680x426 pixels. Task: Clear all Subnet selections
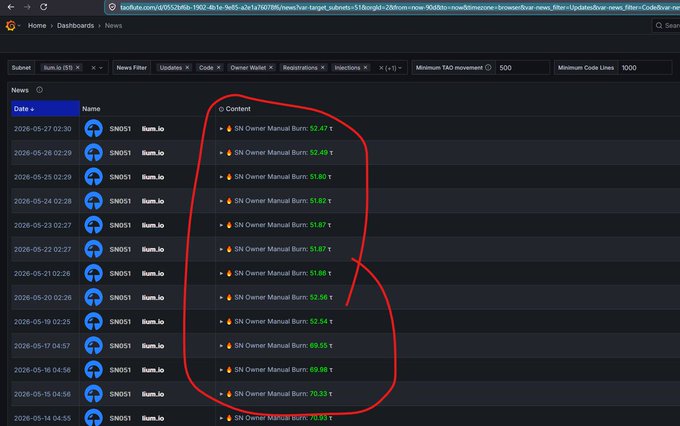[93, 68]
